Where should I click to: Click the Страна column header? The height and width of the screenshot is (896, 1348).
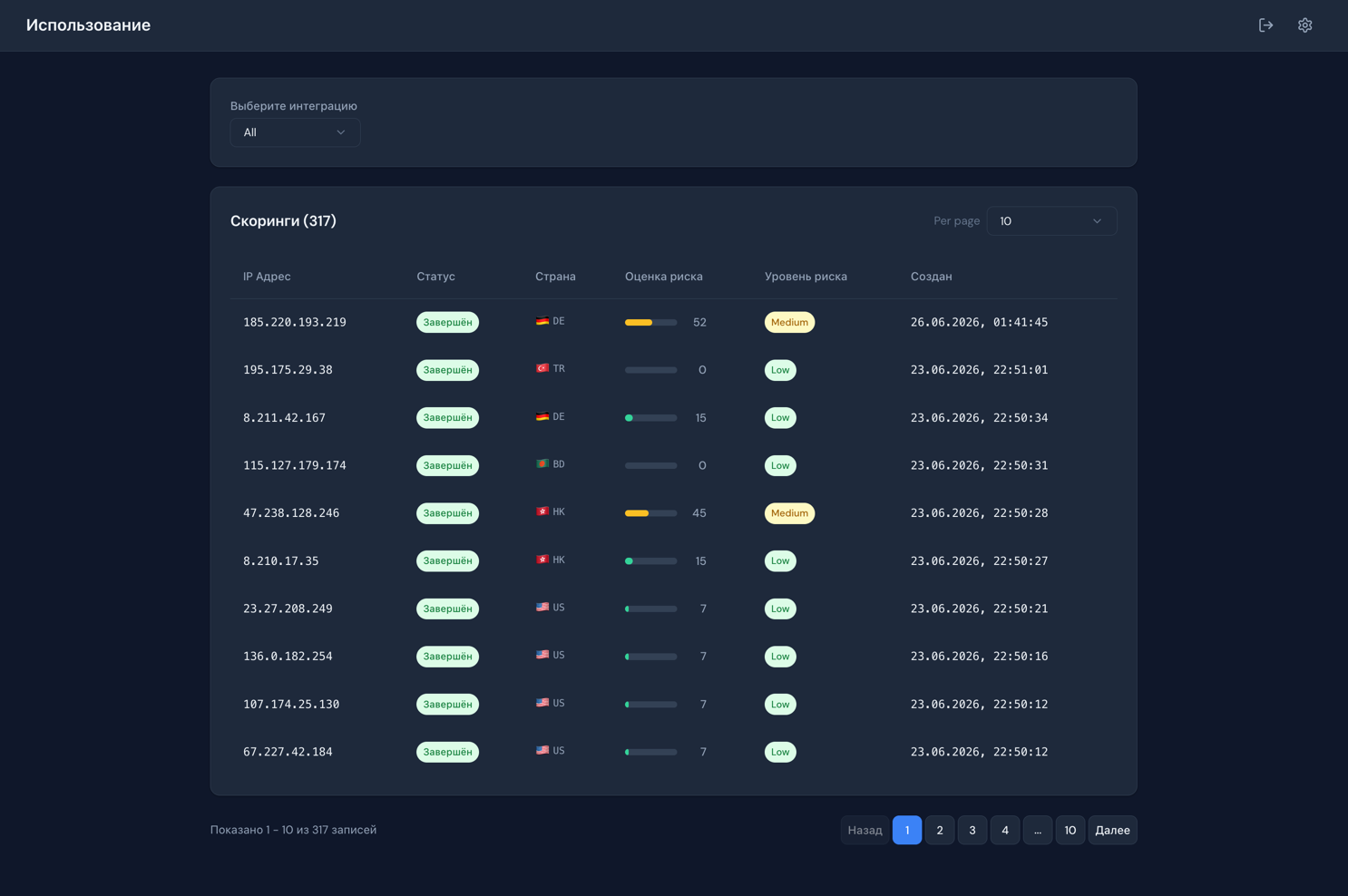tap(555, 277)
